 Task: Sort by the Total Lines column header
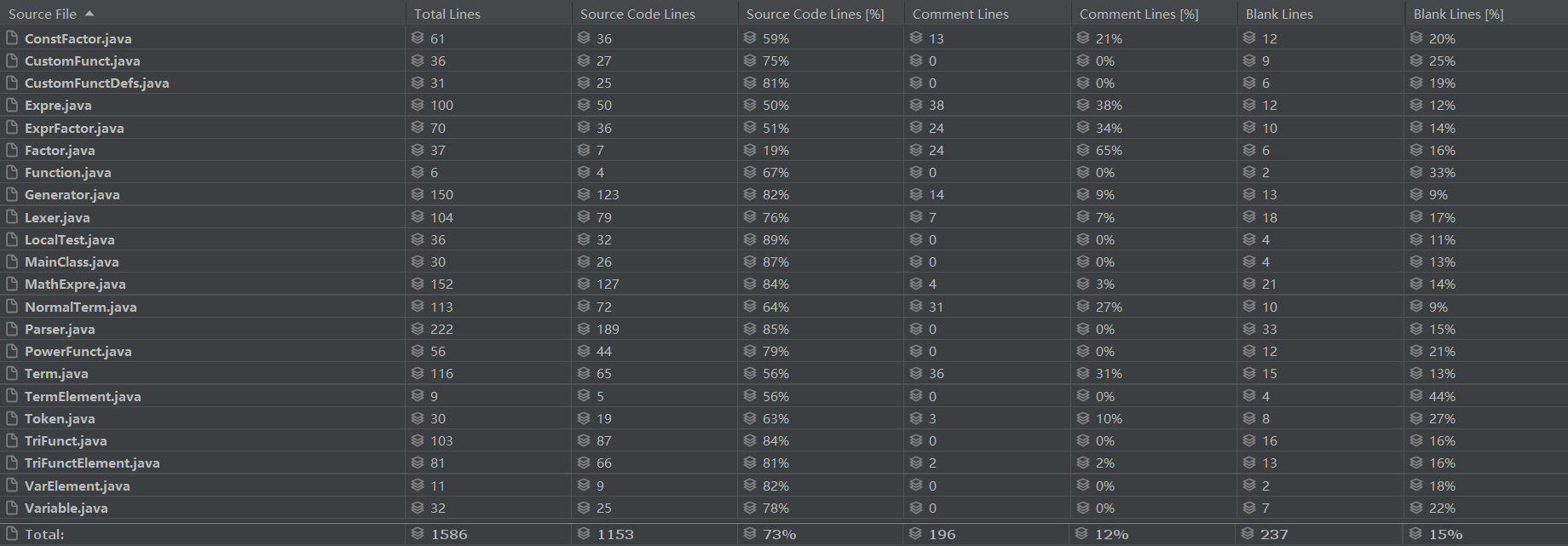(447, 14)
